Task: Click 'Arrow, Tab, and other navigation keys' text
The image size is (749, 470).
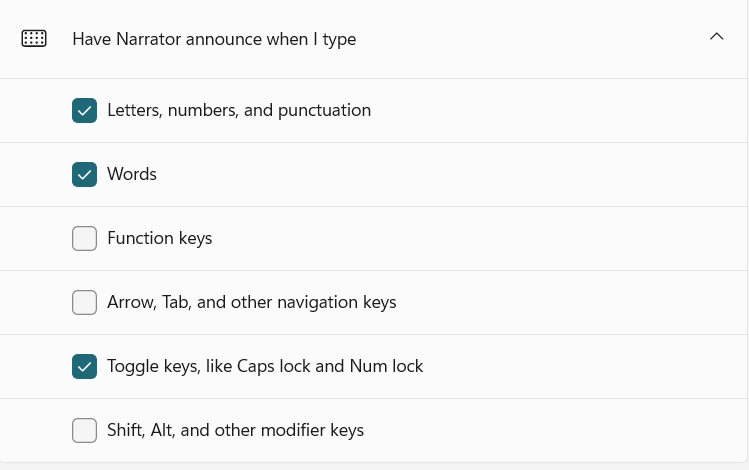Action: click(251, 302)
